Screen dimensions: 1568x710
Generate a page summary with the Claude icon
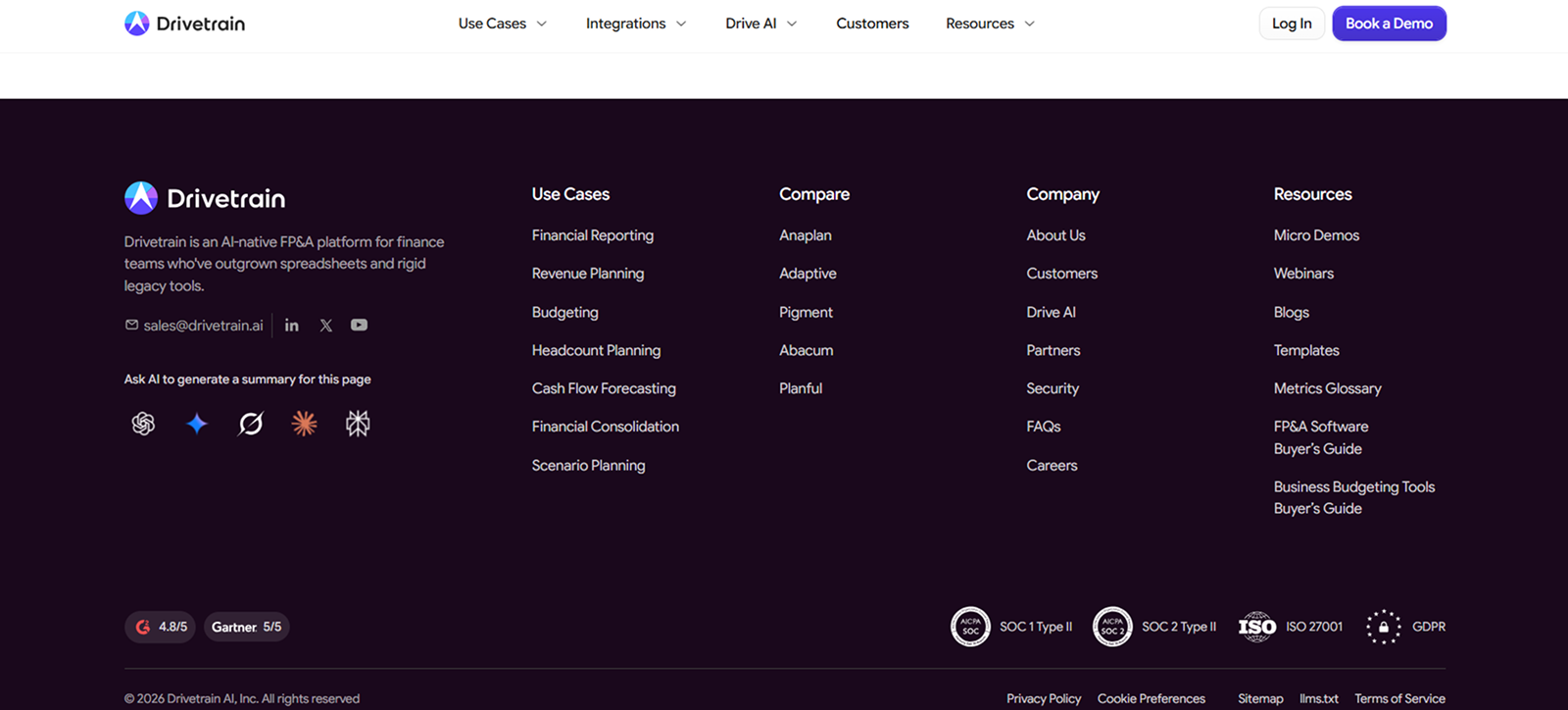[305, 424]
